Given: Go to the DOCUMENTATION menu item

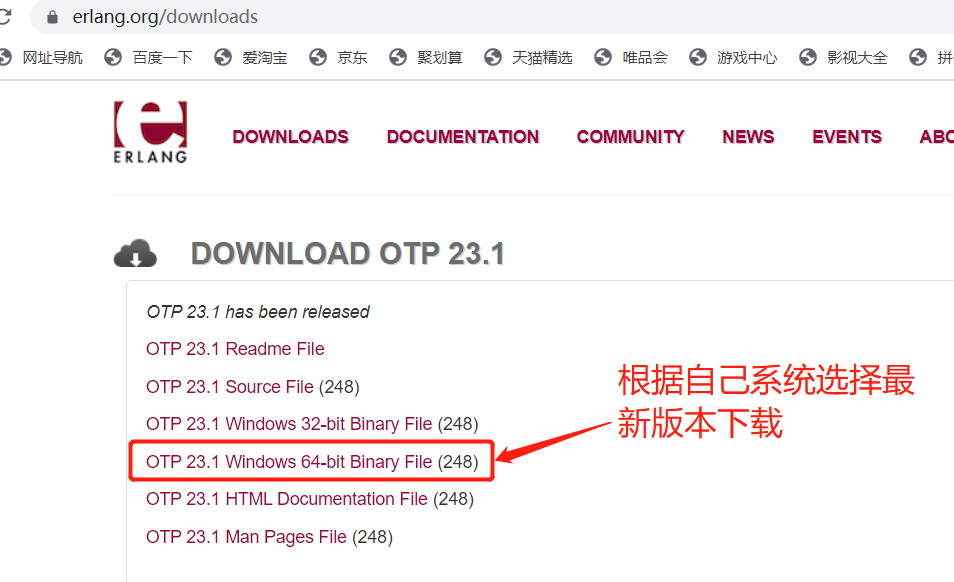Looking at the screenshot, I should click(x=463, y=137).
